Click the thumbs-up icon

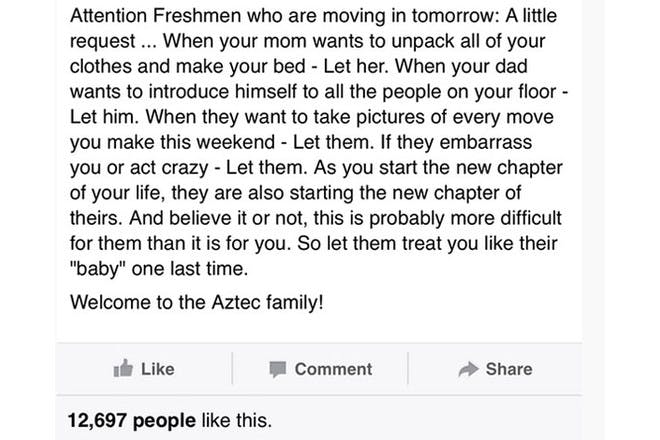(x=123, y=368)
